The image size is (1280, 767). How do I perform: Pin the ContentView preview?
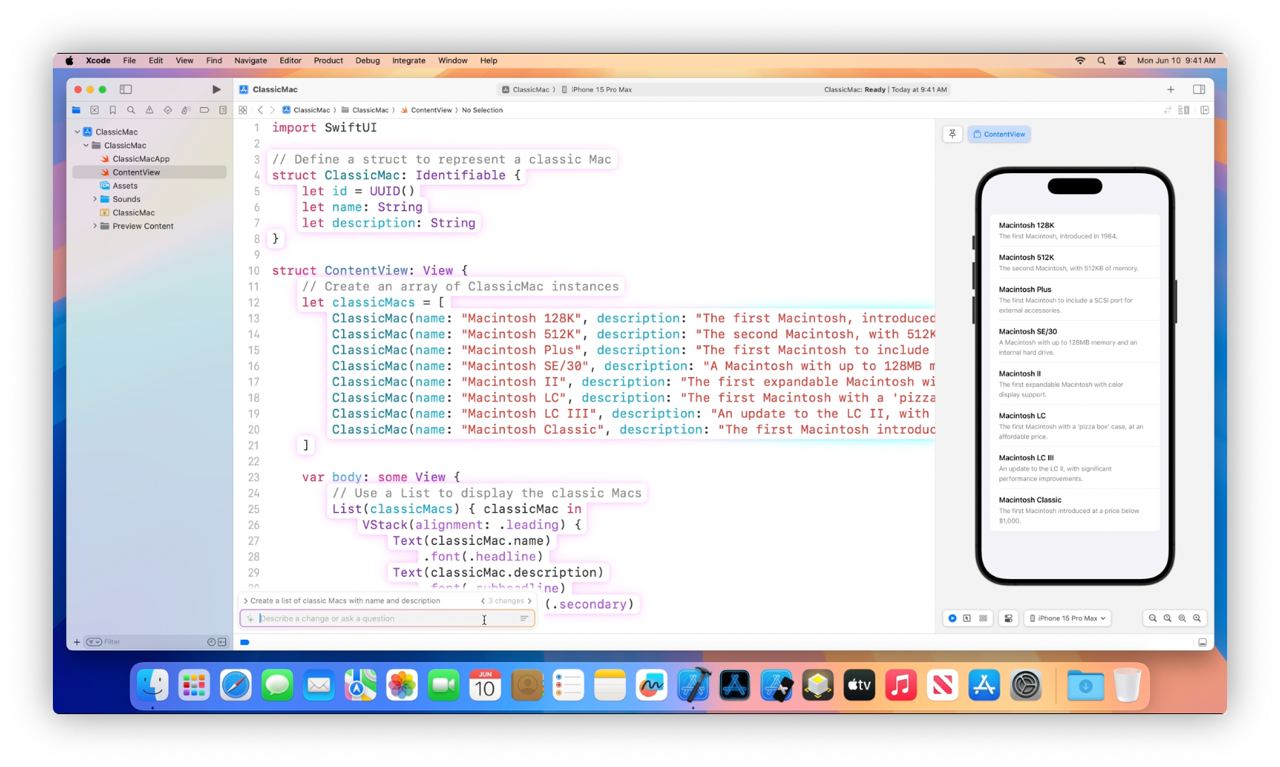(x=952, y=134)
